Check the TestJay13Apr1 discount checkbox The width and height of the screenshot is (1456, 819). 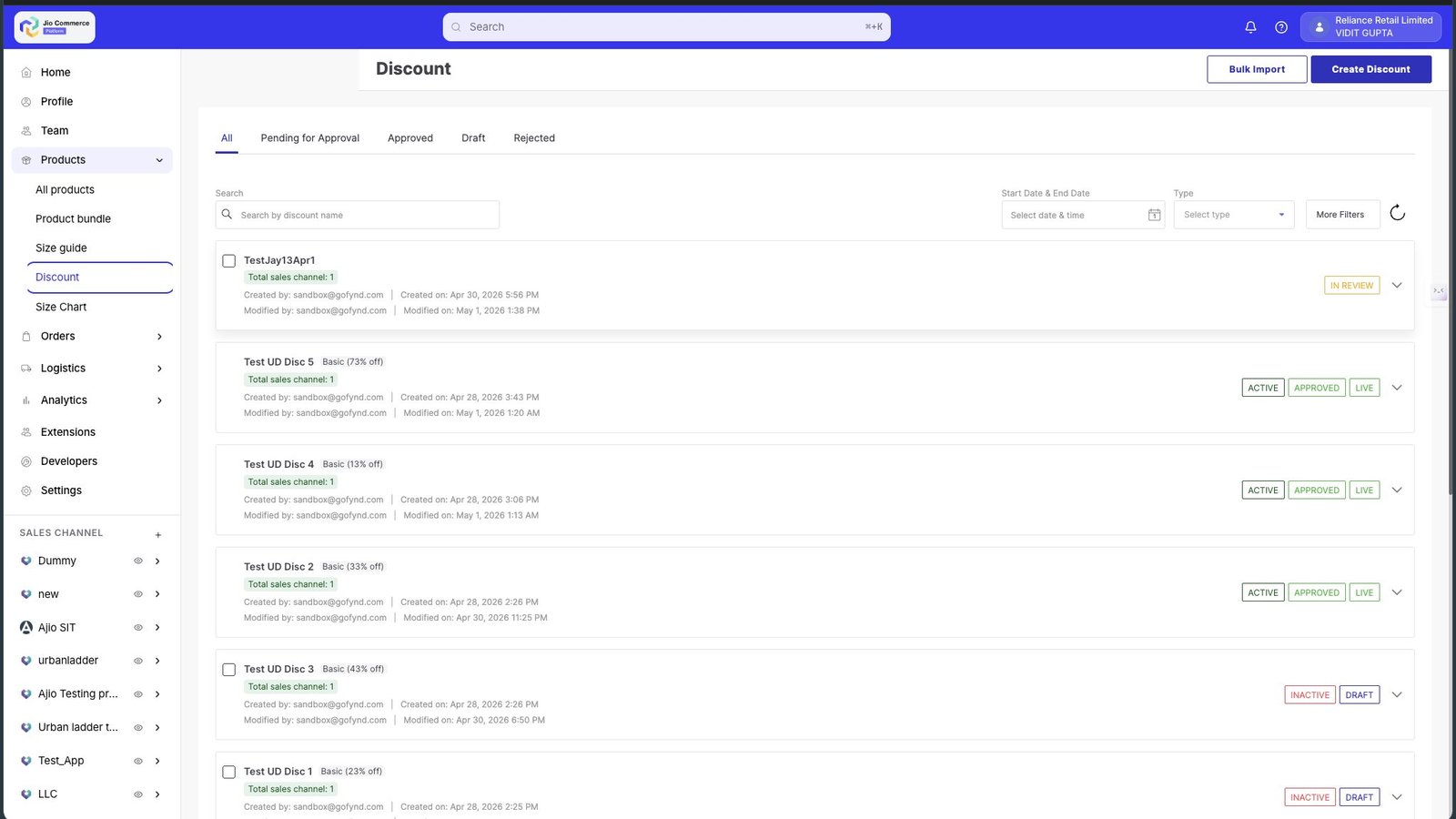pyautogui.click(x=229, y=261)
